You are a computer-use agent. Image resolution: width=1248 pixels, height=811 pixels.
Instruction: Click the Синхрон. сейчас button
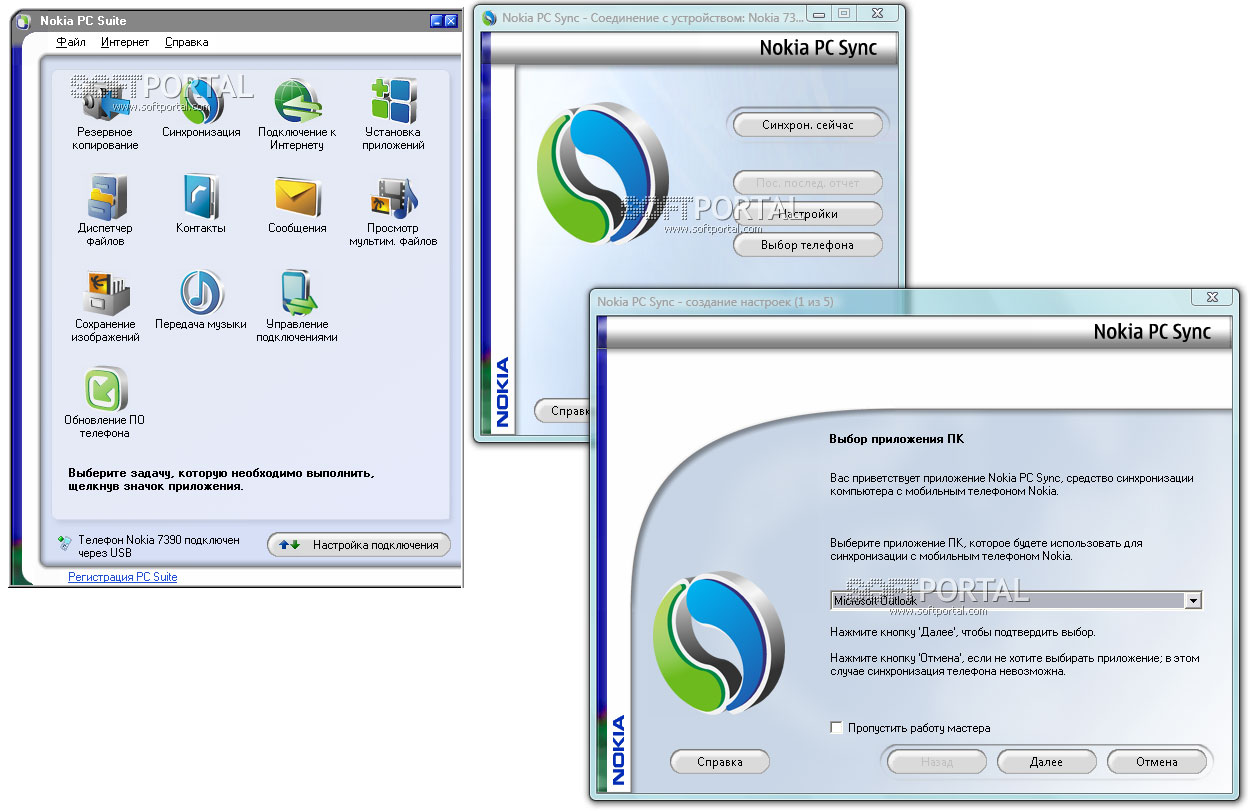point(808,125)
